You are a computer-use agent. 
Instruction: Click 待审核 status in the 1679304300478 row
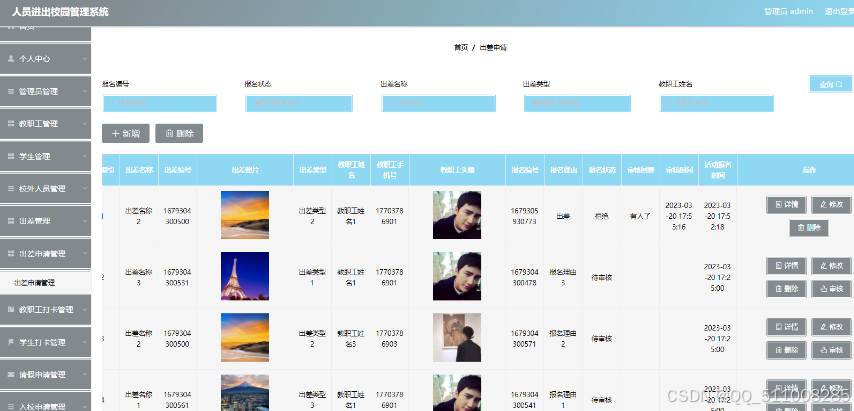pyautogui.click(x=602, y=278)
